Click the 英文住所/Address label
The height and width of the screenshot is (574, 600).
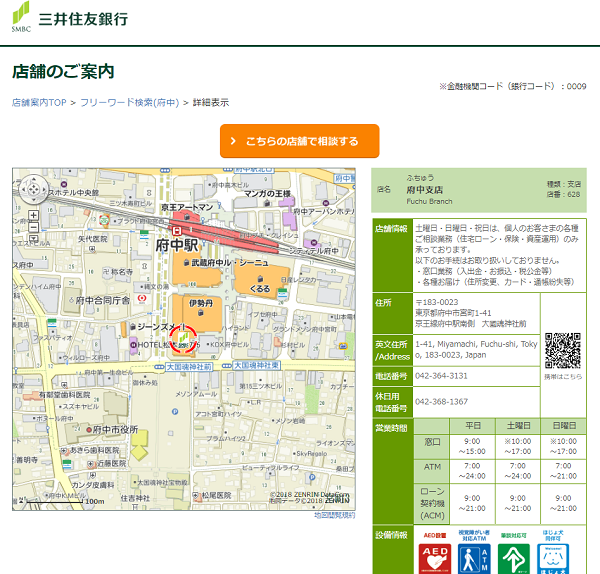393,351
